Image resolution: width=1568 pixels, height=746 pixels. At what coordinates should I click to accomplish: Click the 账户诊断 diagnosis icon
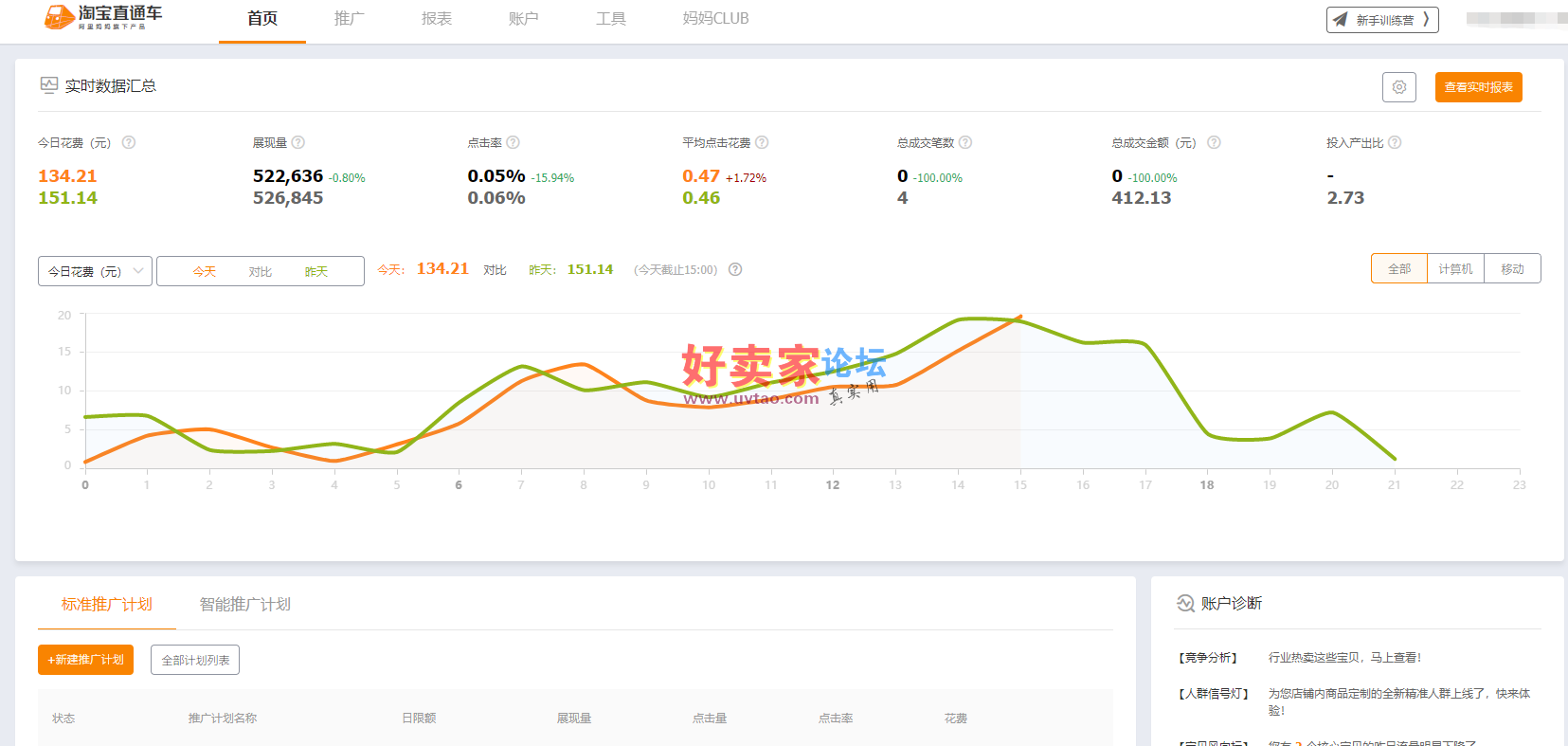pyautogui.click(x=1185, y=603)
